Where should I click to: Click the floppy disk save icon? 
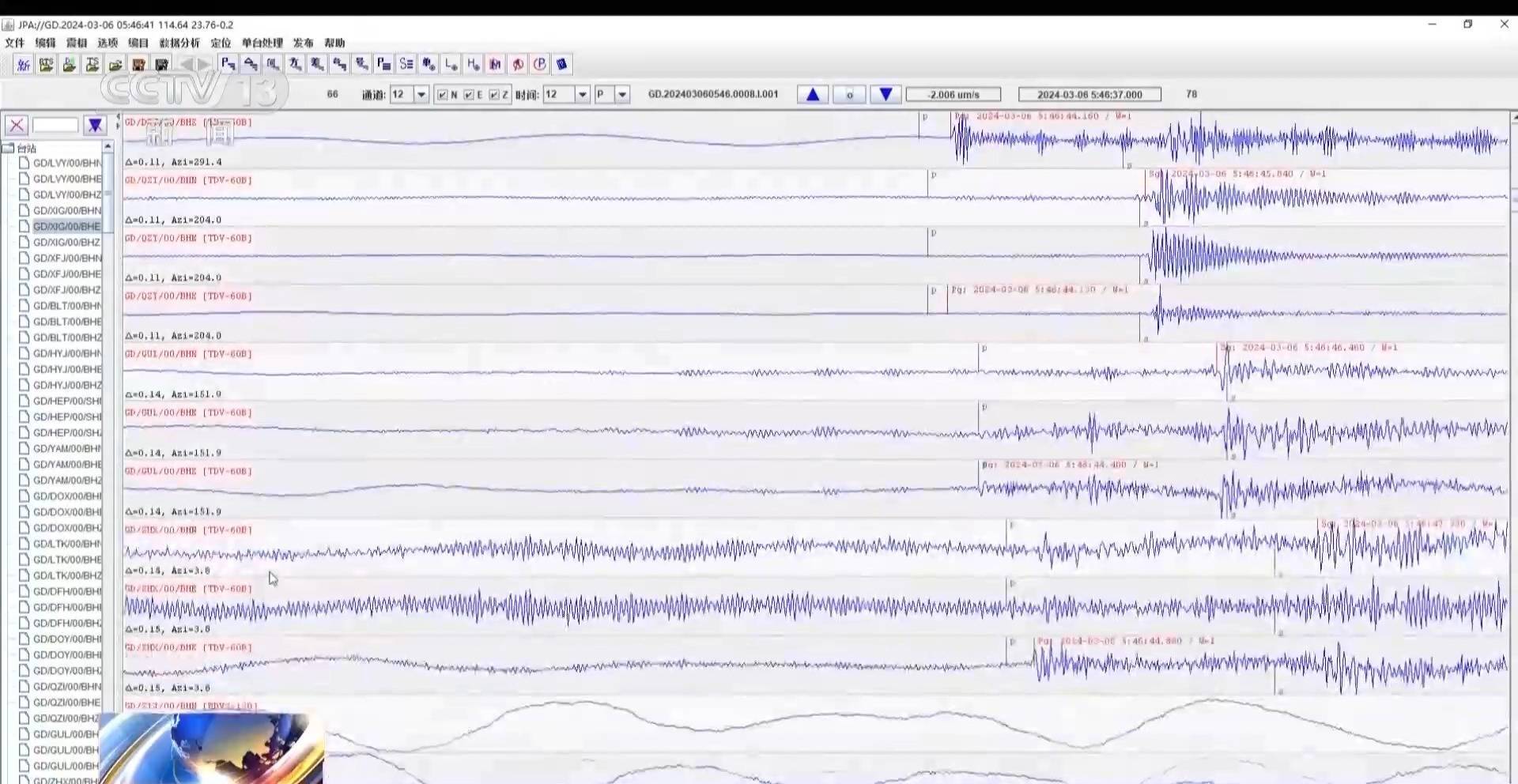click(x=161, y=64)
